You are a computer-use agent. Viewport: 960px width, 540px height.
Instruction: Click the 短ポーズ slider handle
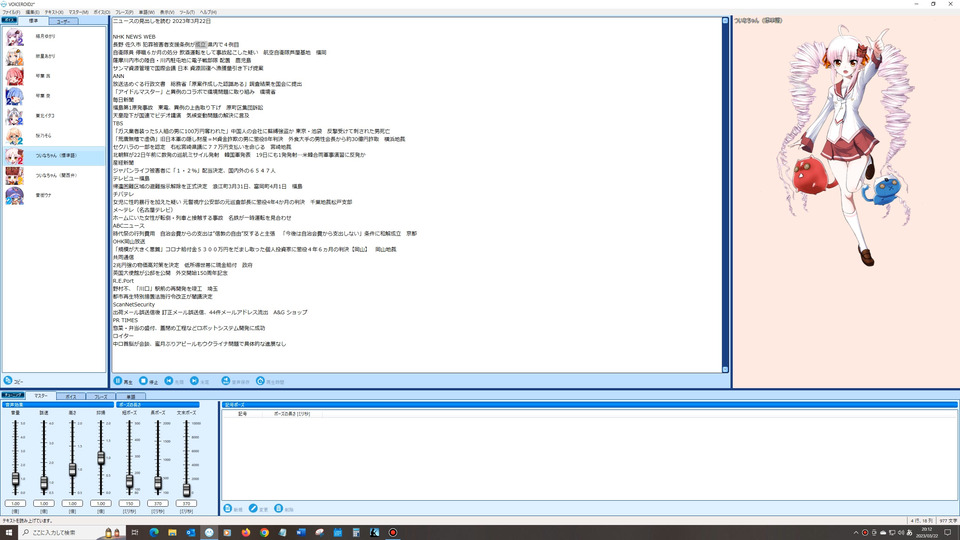[129, 481]
